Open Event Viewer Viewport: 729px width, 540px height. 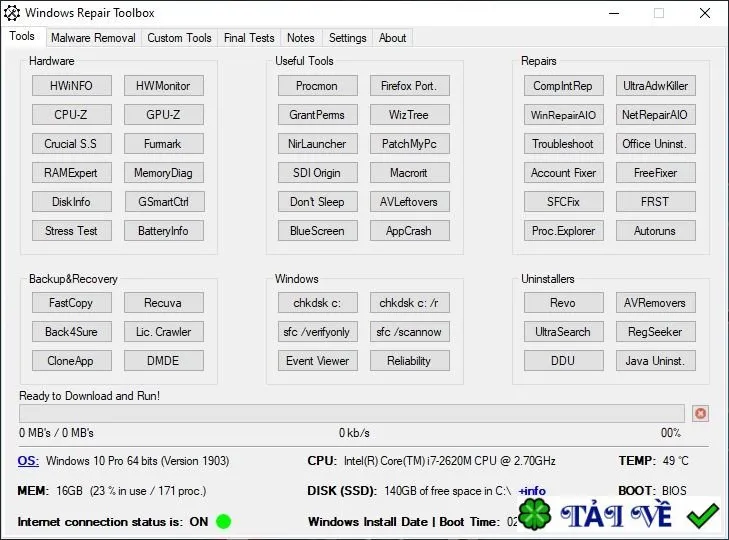[x=318, y=360]
